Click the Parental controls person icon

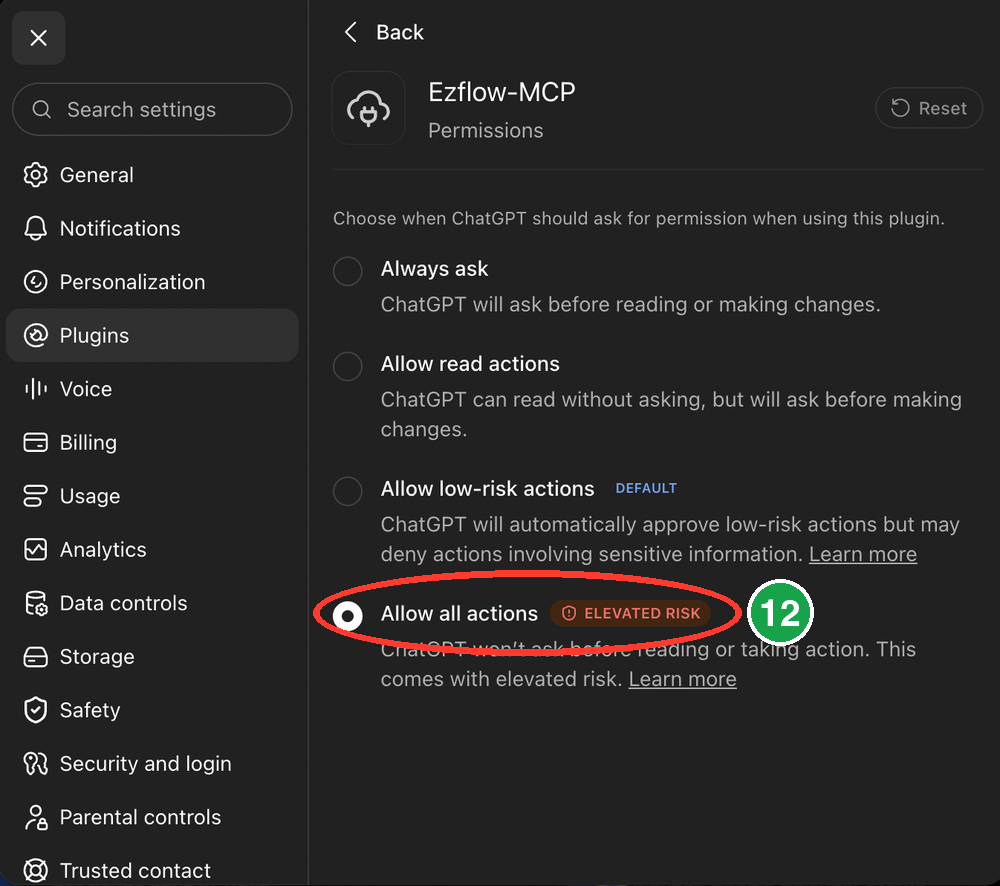[36, 817]
